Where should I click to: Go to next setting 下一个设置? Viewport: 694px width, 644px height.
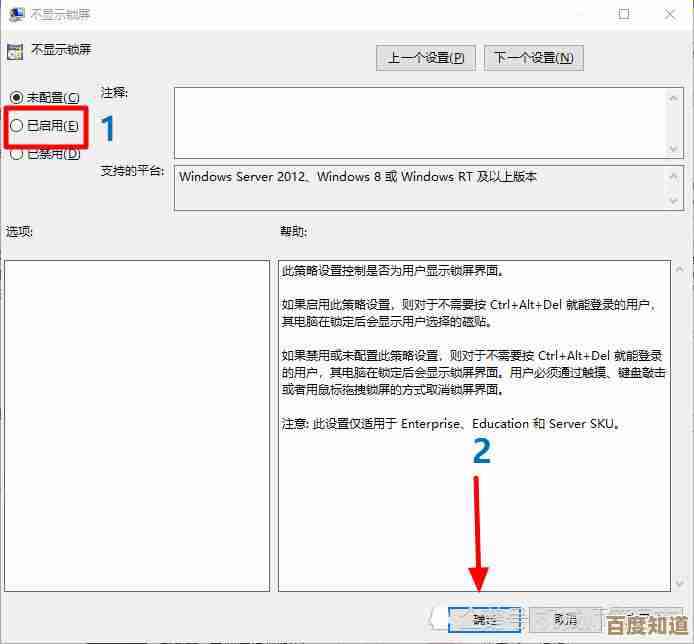click(x=534, y=58)
